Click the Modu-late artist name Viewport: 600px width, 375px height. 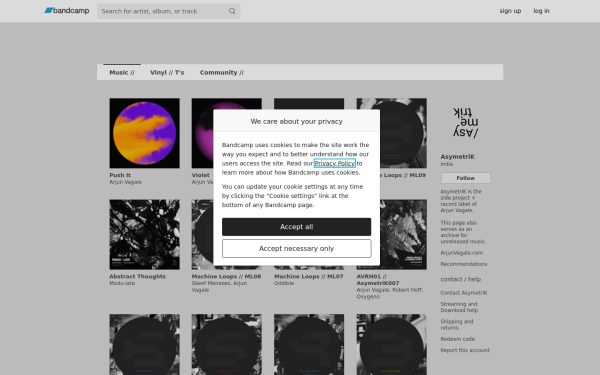coord(122,283)
